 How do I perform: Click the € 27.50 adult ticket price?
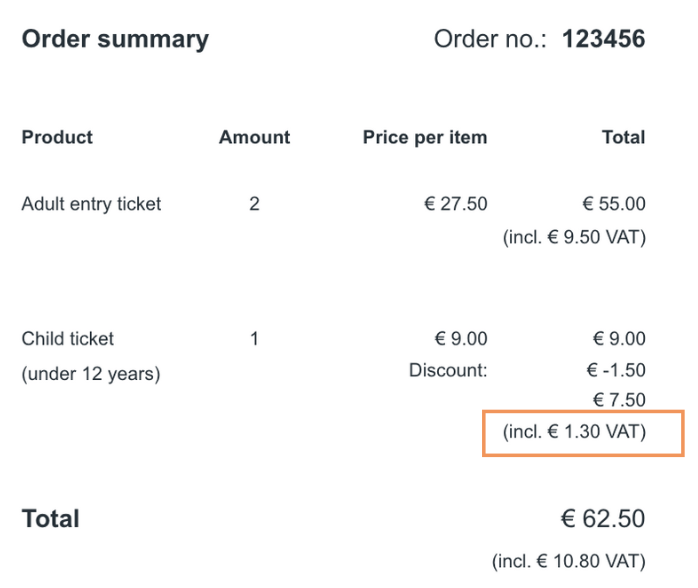pos(455,204)
